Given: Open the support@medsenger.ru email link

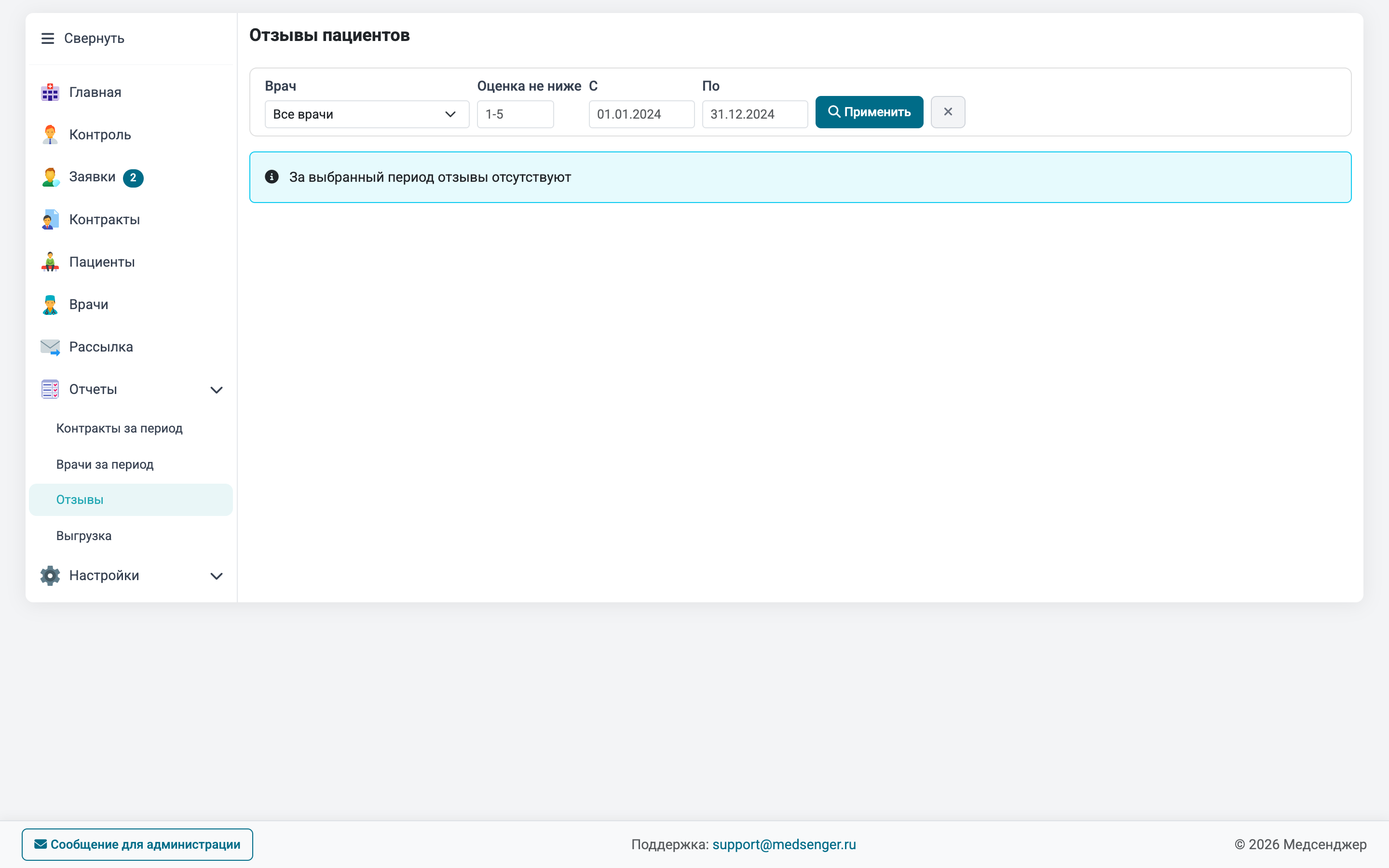Looking at the screenshot, I should click(x=784, y=844).
